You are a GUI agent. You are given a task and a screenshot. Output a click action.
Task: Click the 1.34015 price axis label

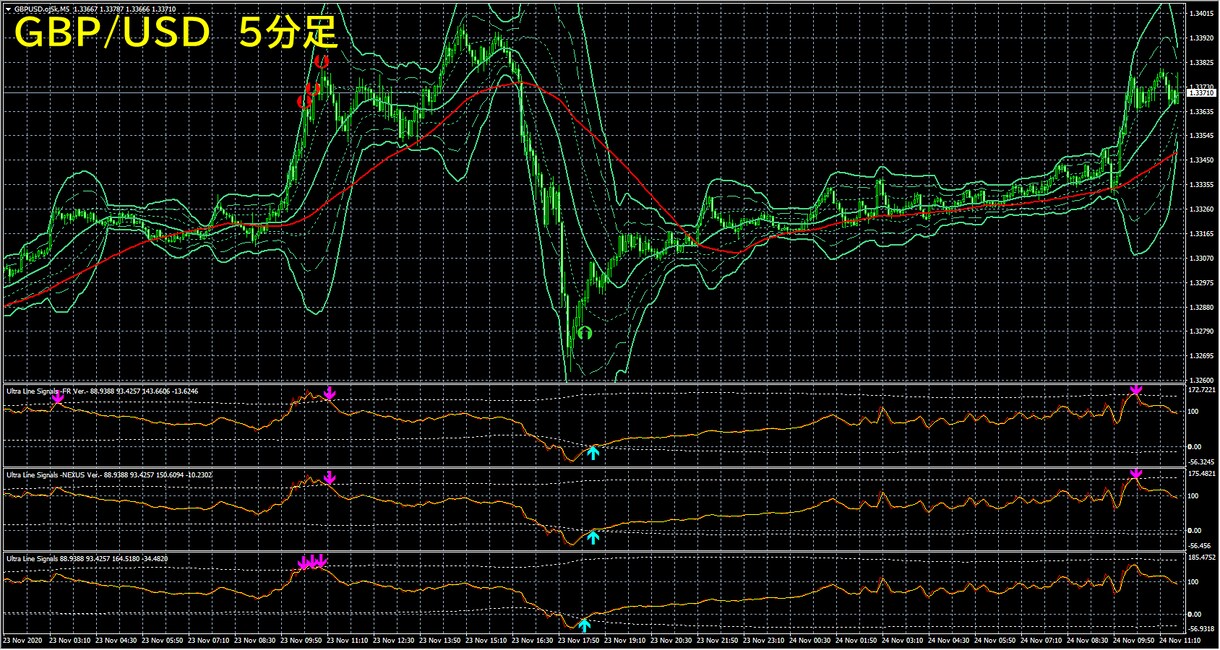[x=1202, y=14]
